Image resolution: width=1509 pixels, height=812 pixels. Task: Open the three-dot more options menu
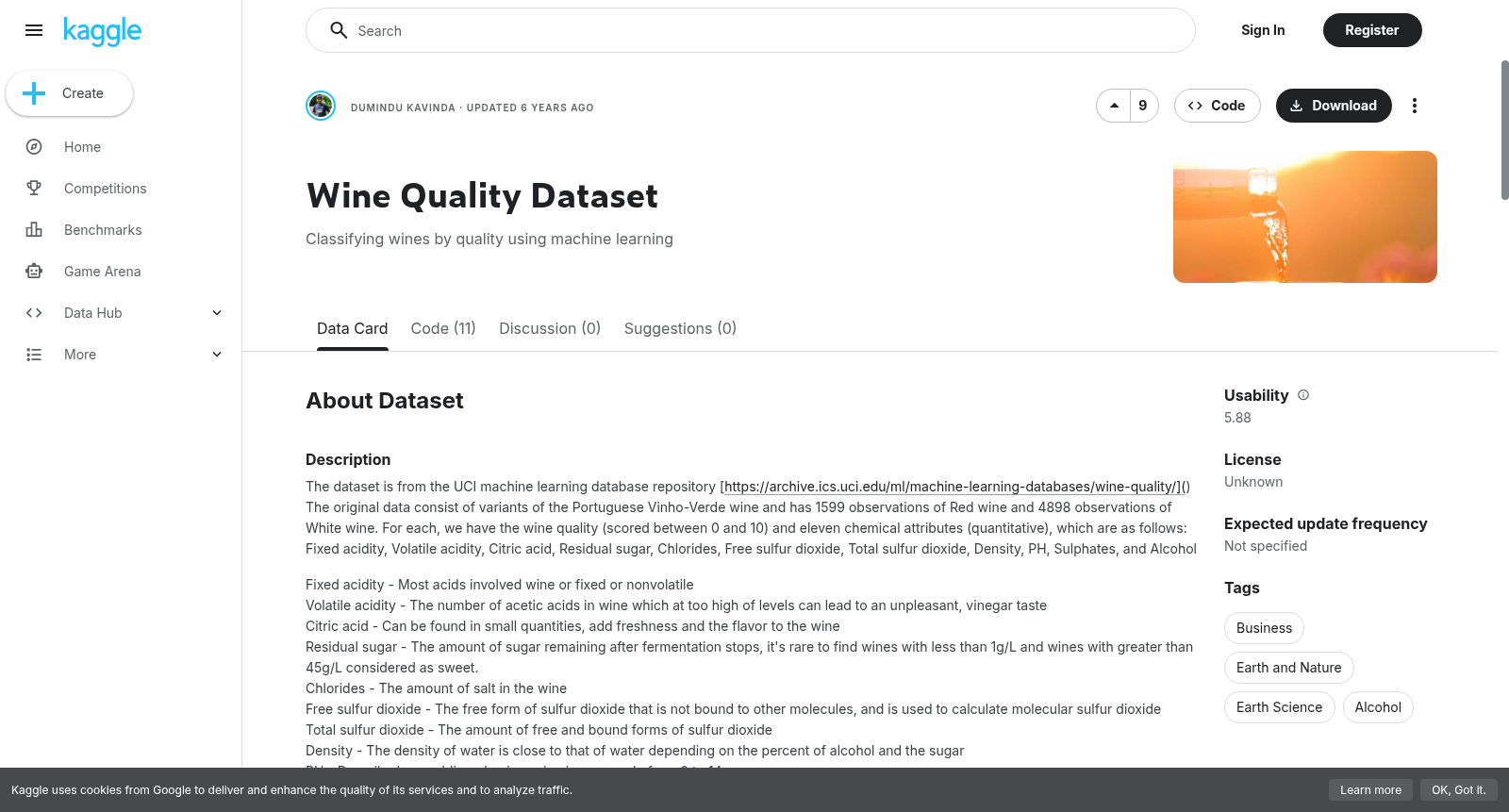(1414, 106)
